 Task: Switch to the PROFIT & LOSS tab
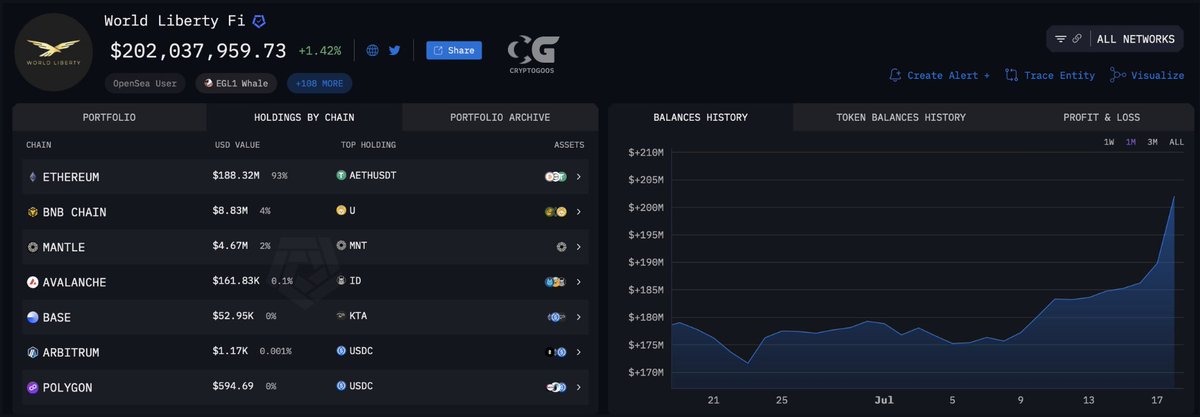coord(1101,117)
